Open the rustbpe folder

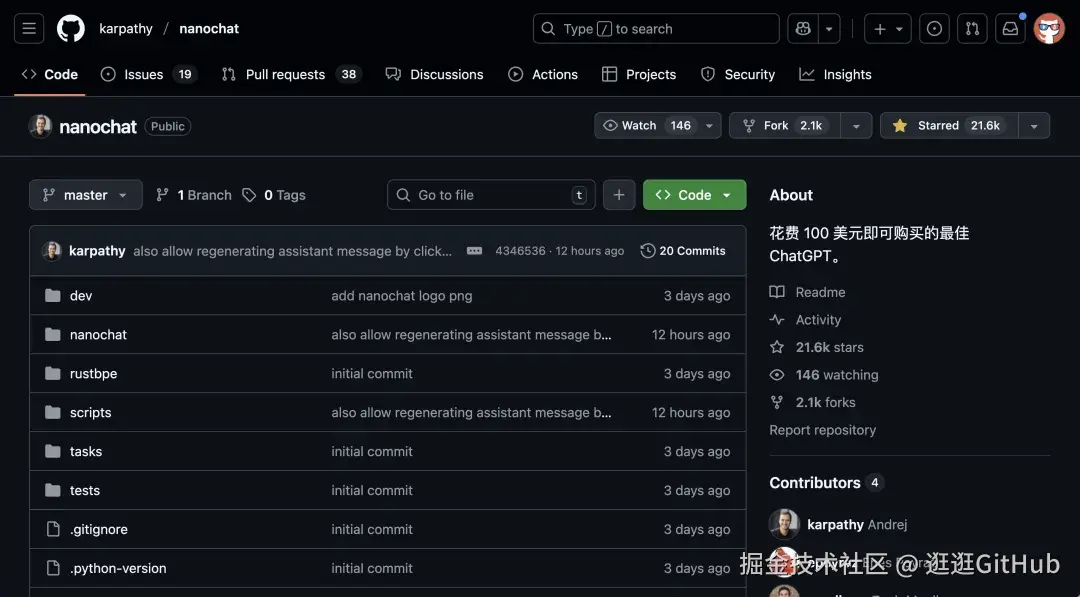pos(93,374)
